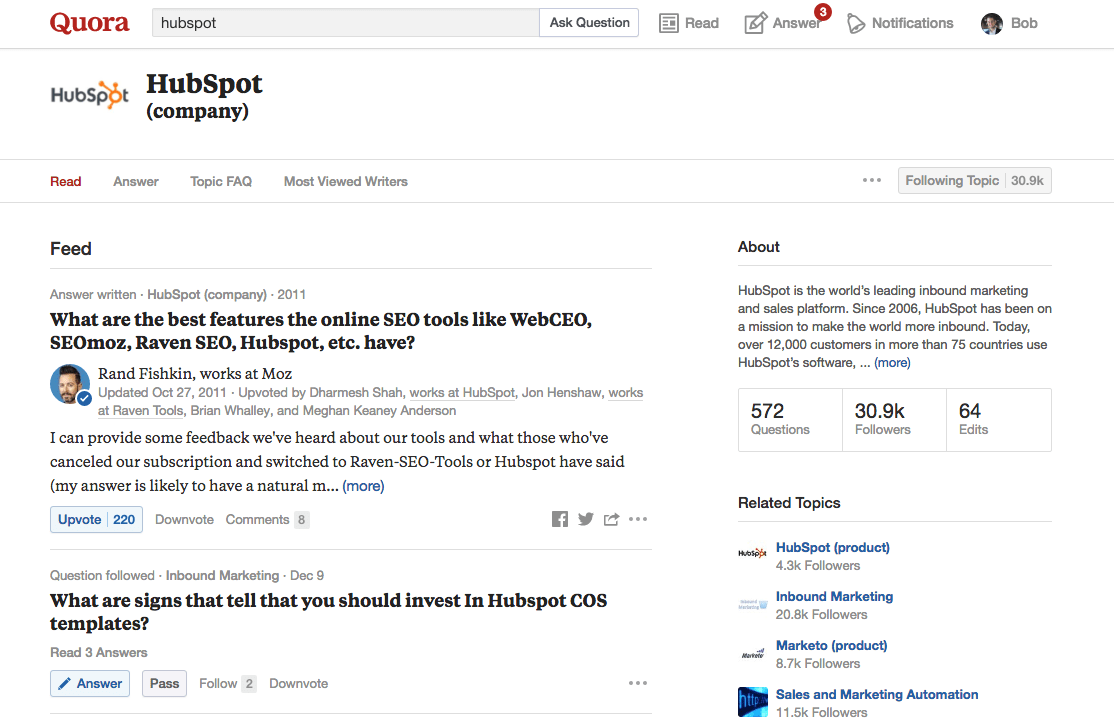Click in the search box containing hubspot

346,23
